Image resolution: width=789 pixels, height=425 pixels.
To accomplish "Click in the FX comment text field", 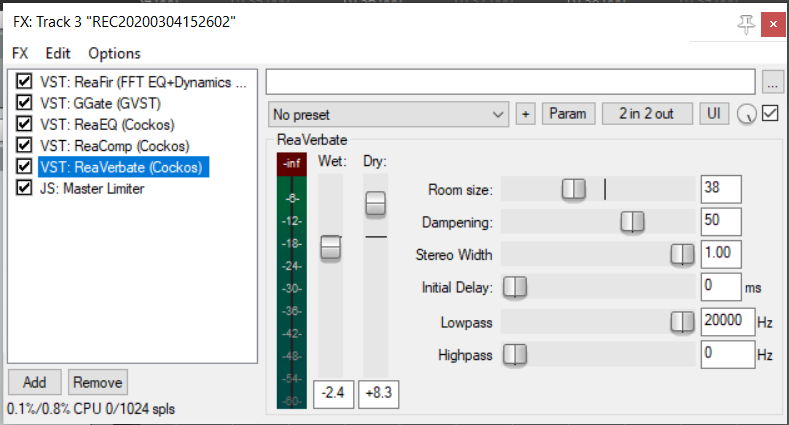I will [510, 82].
